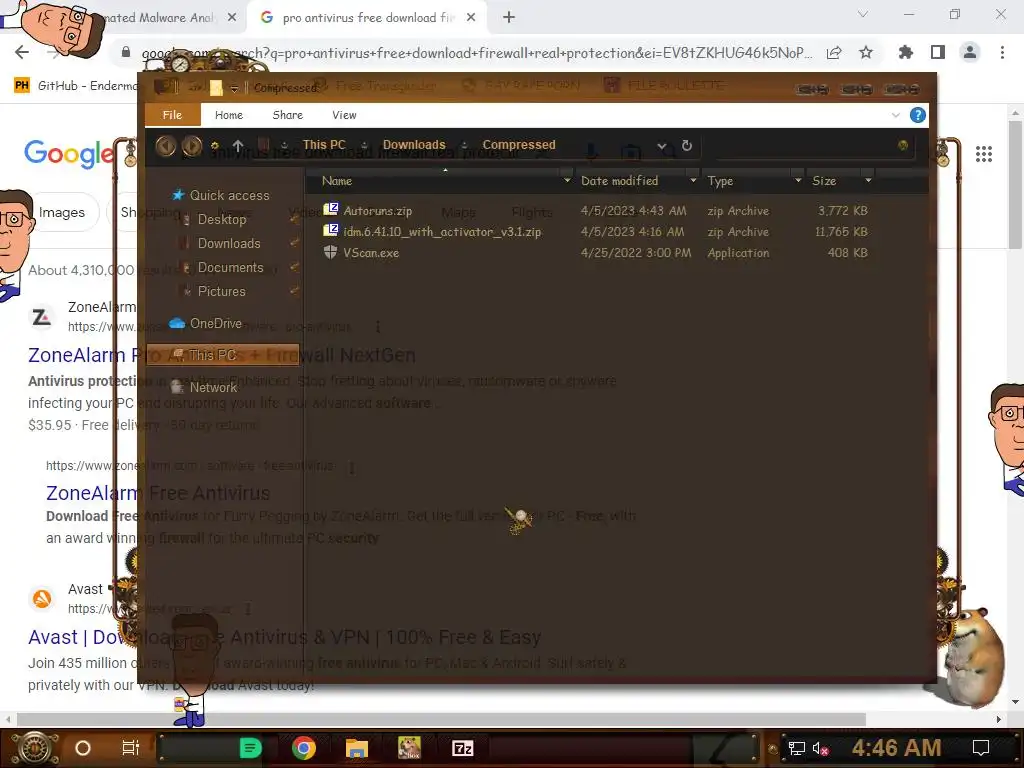Toggle Chrome side panel icon

[x=938, y=52]
